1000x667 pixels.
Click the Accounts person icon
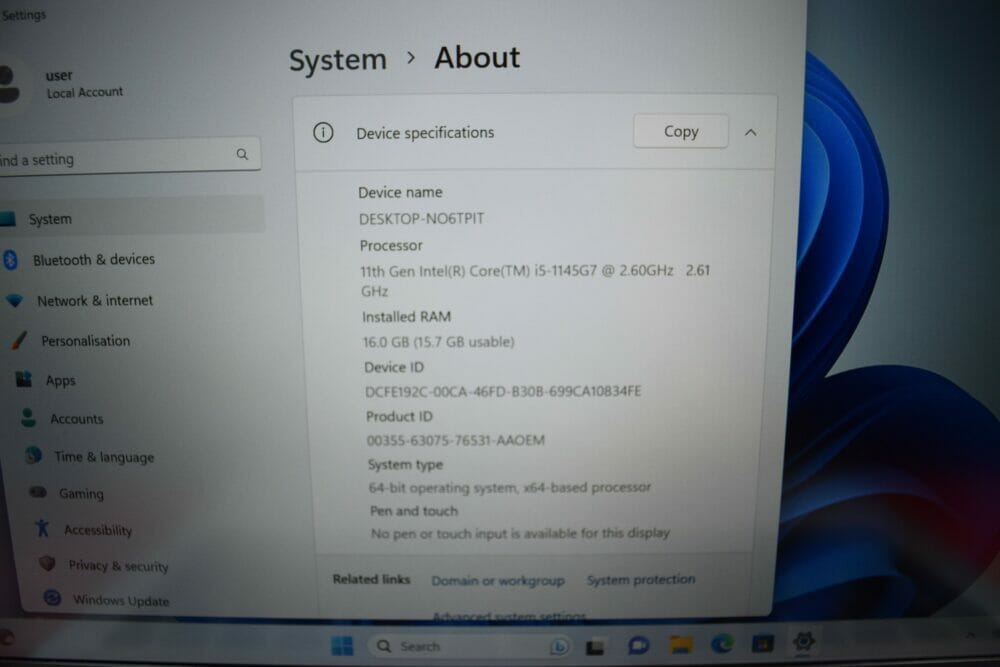click(x=28, y=418)
